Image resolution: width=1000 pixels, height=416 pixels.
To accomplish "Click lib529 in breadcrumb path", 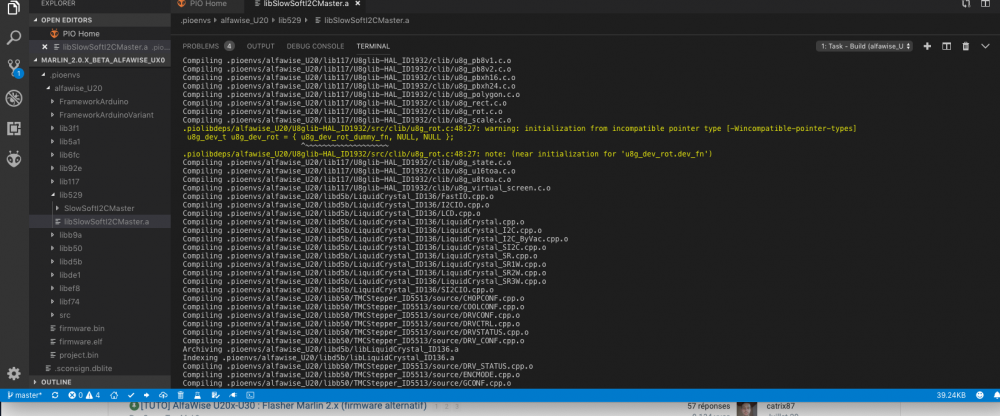I will click(x=290, y=20).
